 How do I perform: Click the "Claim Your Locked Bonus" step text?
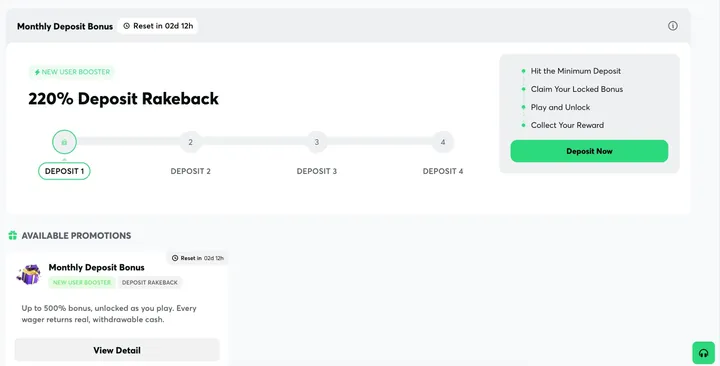(577, 89)
